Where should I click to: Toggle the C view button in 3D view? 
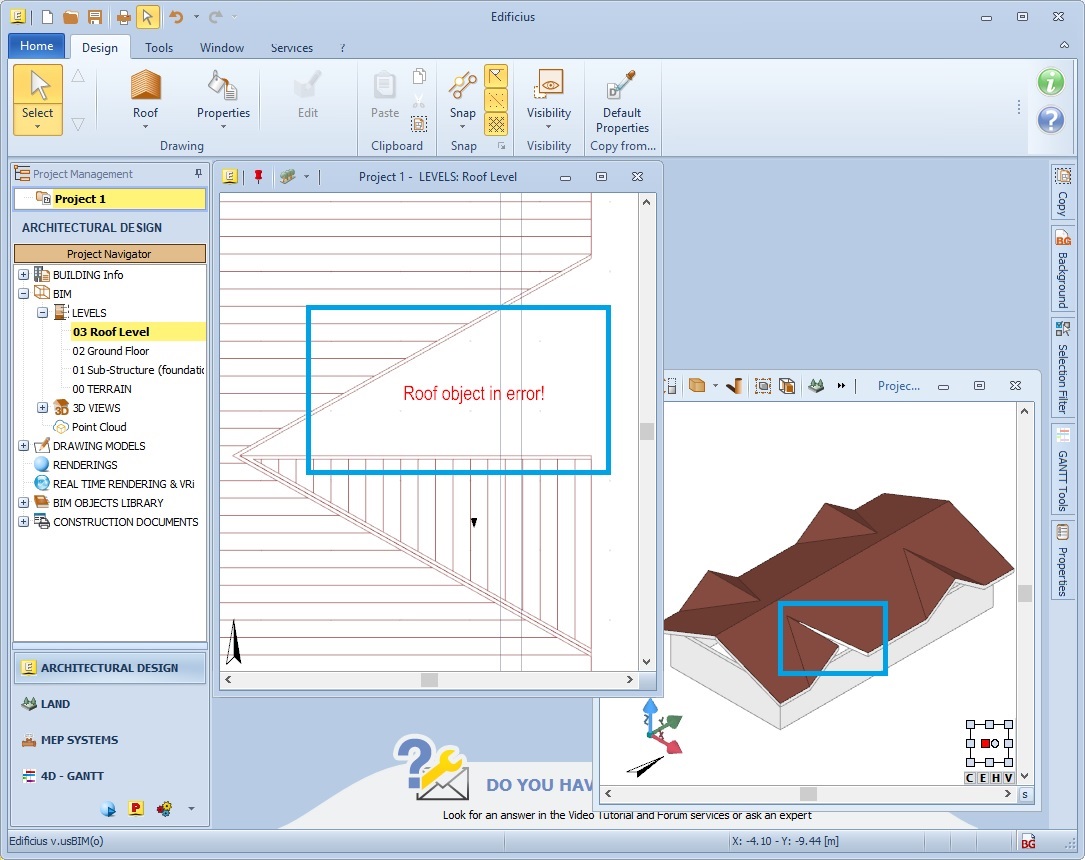point(971,778)
